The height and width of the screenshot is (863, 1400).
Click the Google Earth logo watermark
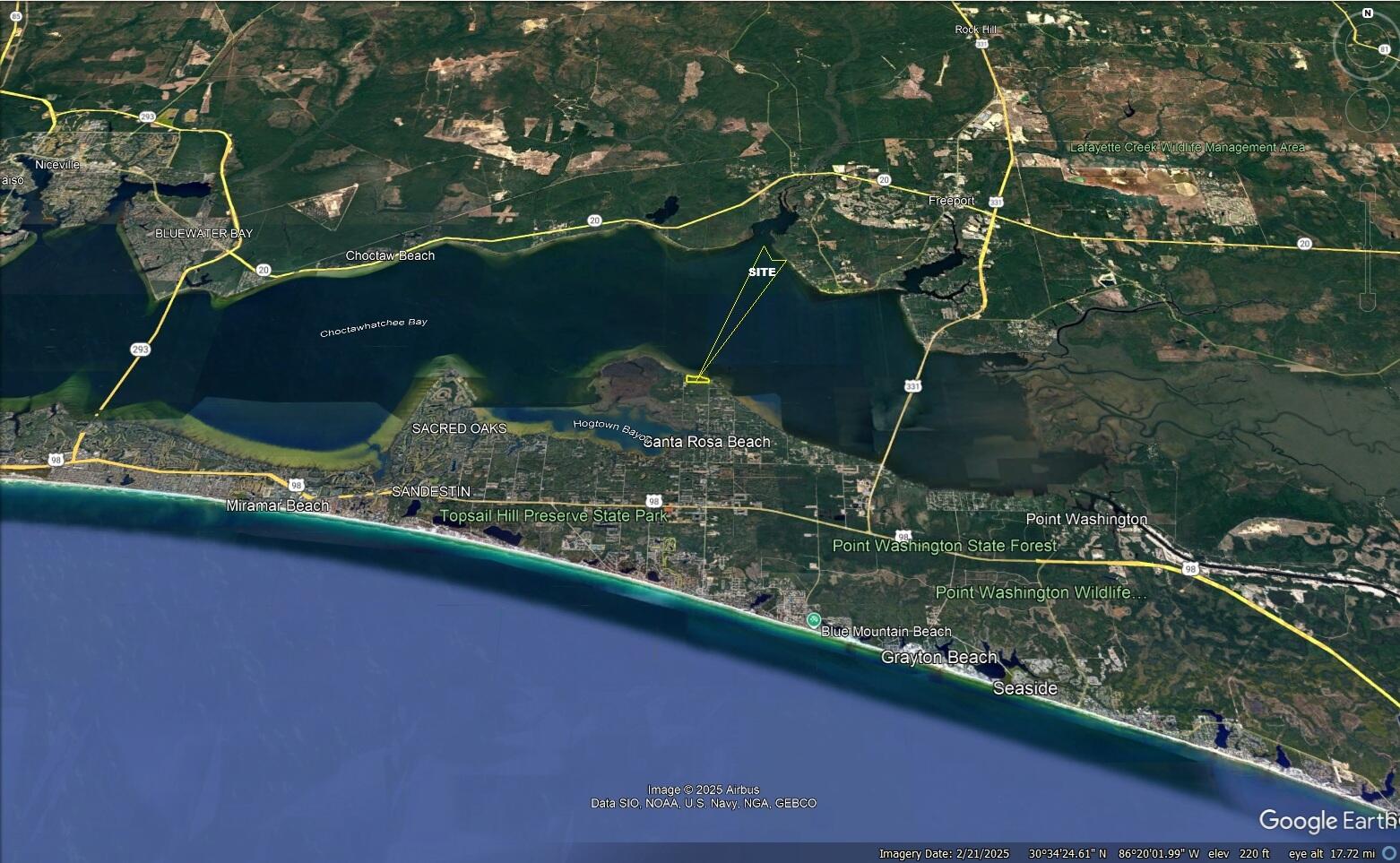pos(1327,820)
